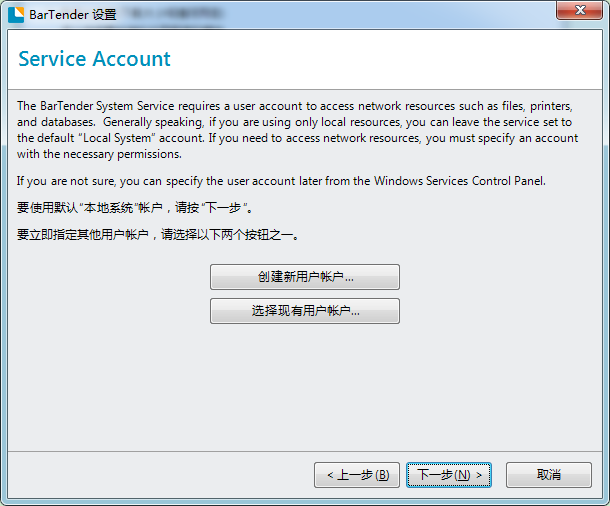Image resolution: width=610 pixels, height=506 pixels.
Task: Click the 选择现有用户帐户... button
Action: pyautogui.click(x=305, y=311)
